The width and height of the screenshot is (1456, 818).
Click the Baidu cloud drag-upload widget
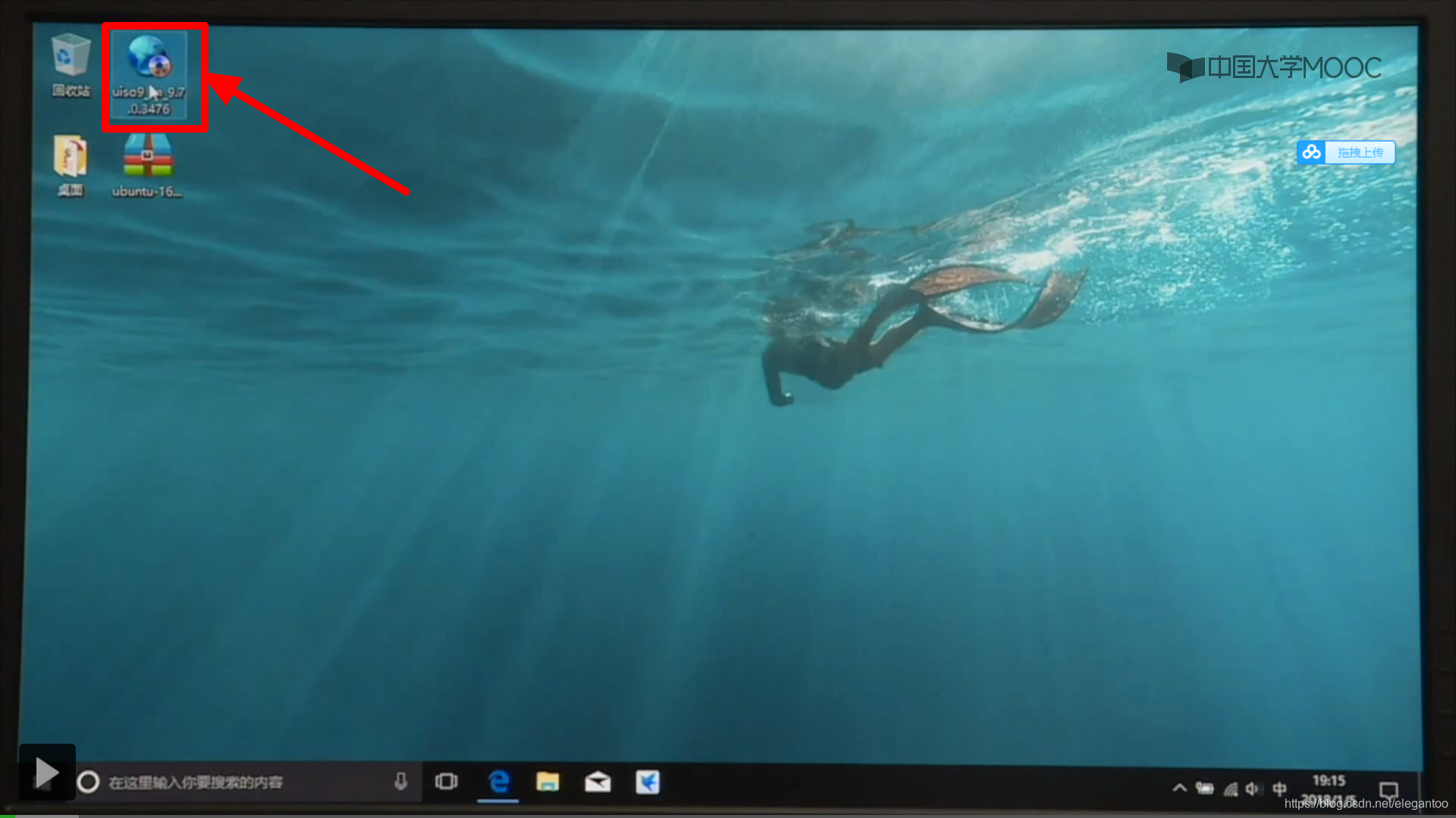click(1346, 152)
